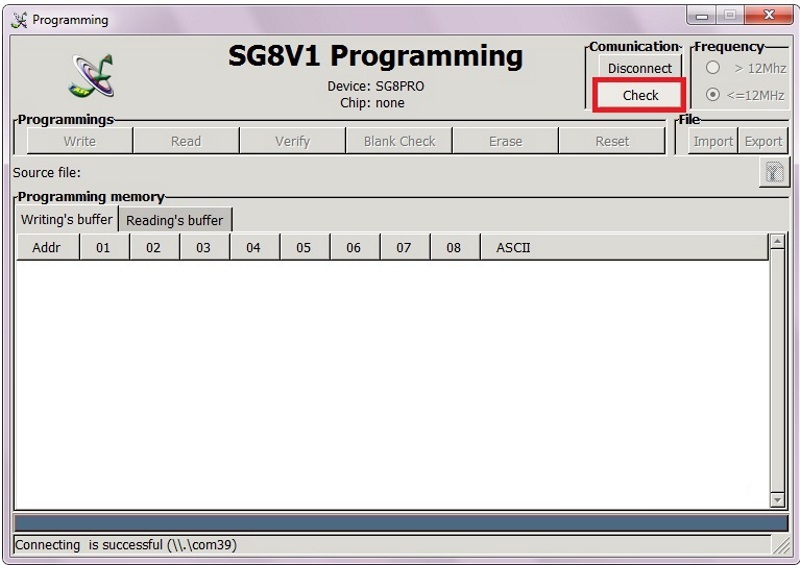Click the Reset button
800x565 pixels.
(x=612, y=141)
